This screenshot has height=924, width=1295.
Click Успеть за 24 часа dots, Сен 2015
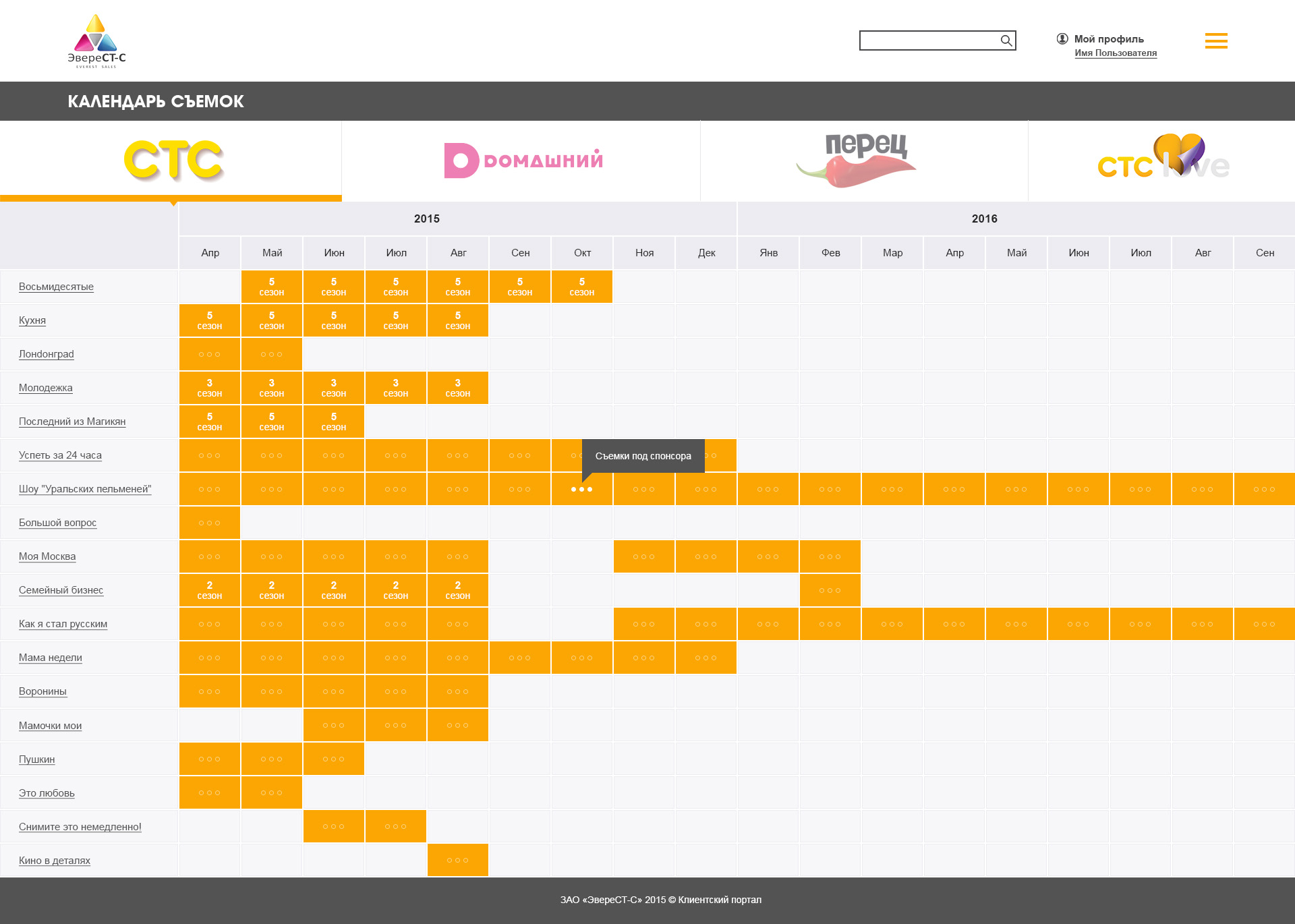click(x=520, y=455)
